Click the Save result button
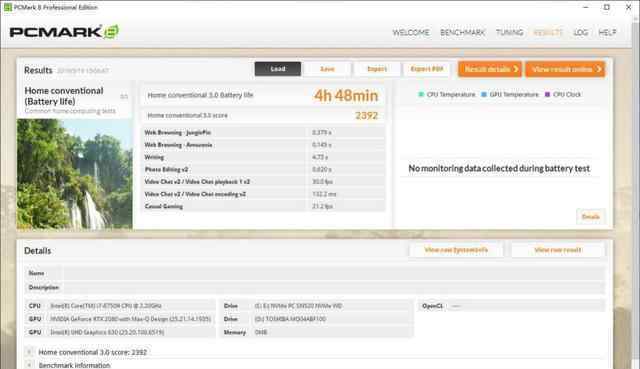The image size is (640, 369). coord(327,69)
